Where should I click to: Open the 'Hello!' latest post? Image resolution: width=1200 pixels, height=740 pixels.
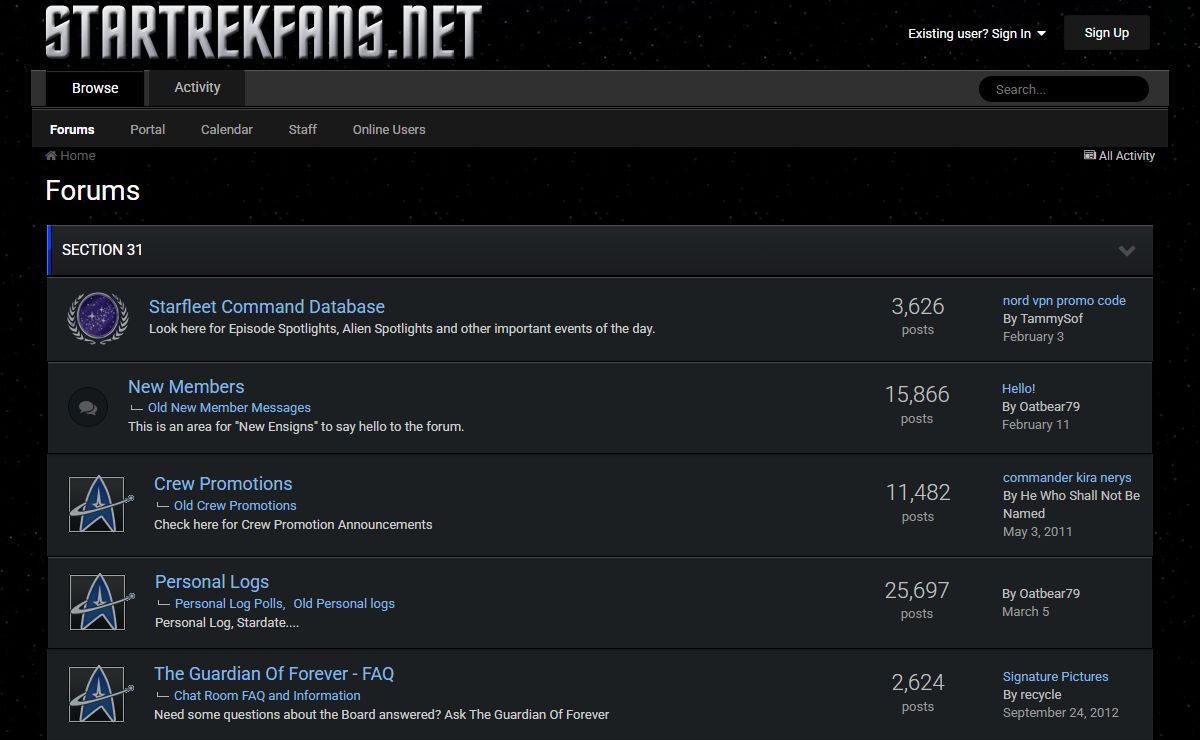pos(1019,389)
